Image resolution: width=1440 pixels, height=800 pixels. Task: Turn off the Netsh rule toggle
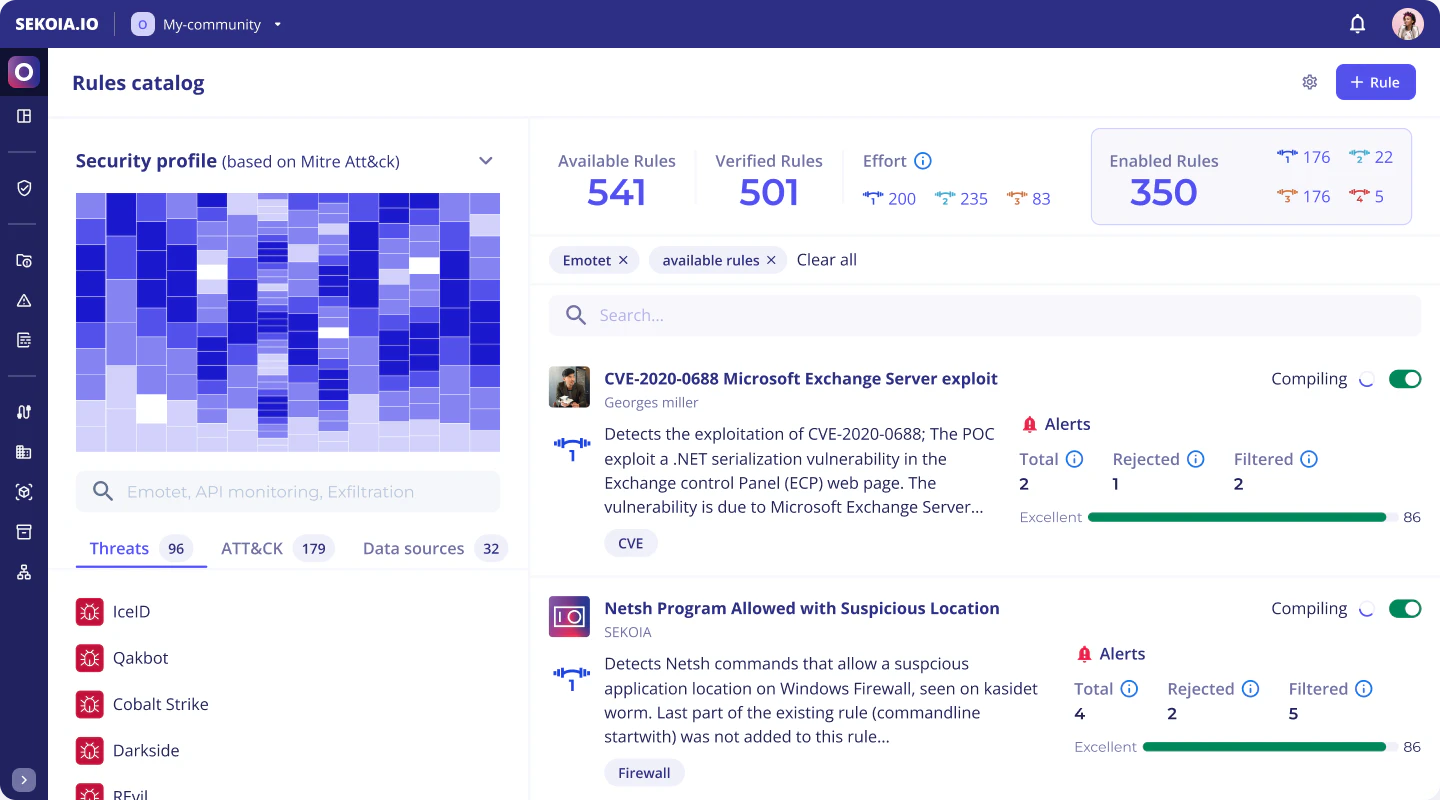1405,608
